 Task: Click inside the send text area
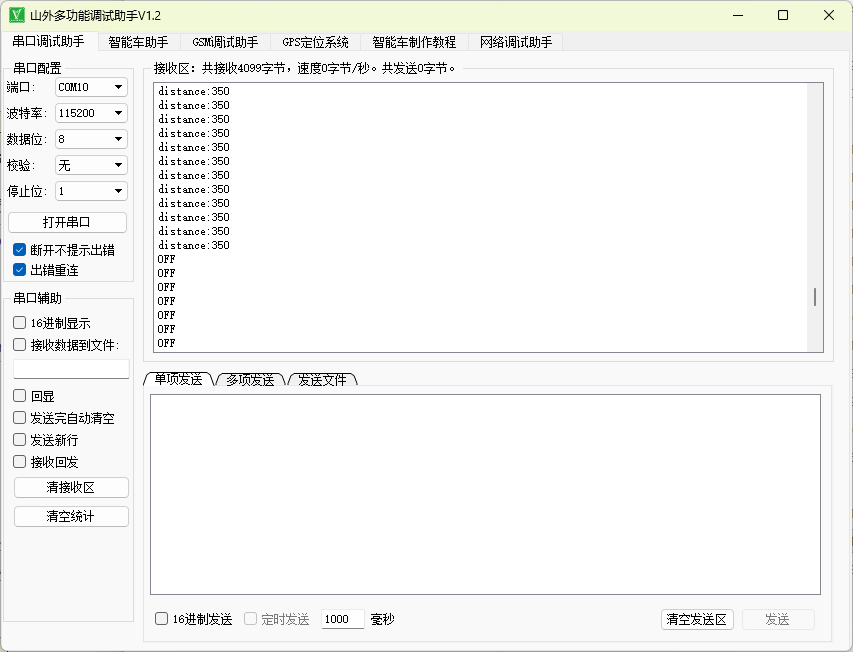point(485,494)
